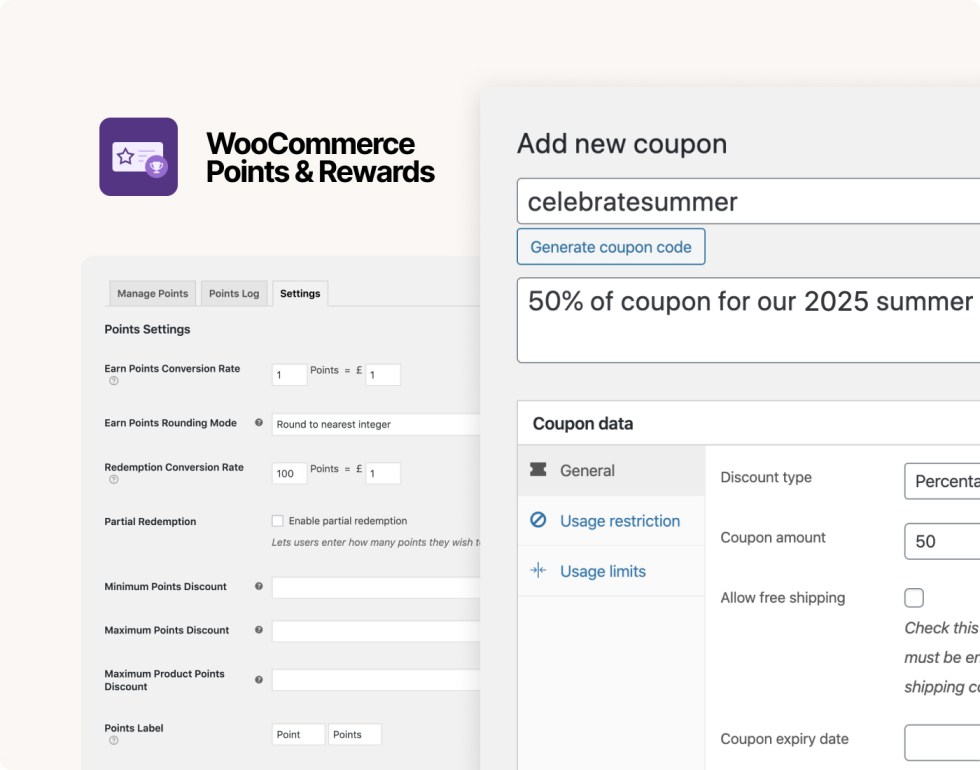This screenshot has height=770, width=980.
Task: Check the Allow free shipping checkbox
Action: (914, 598)
